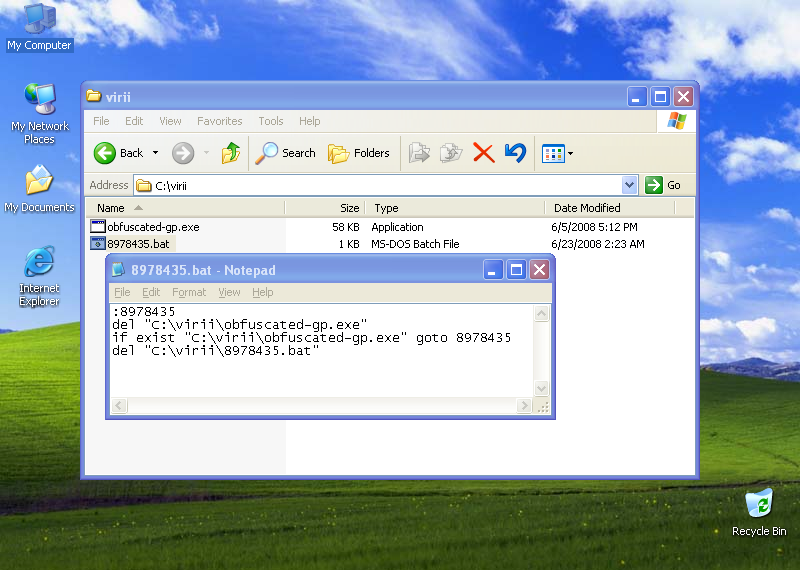The height and width of the screenshot is (570, 800).
Task: Click the red Delete X icon
Action: [483, 153]
